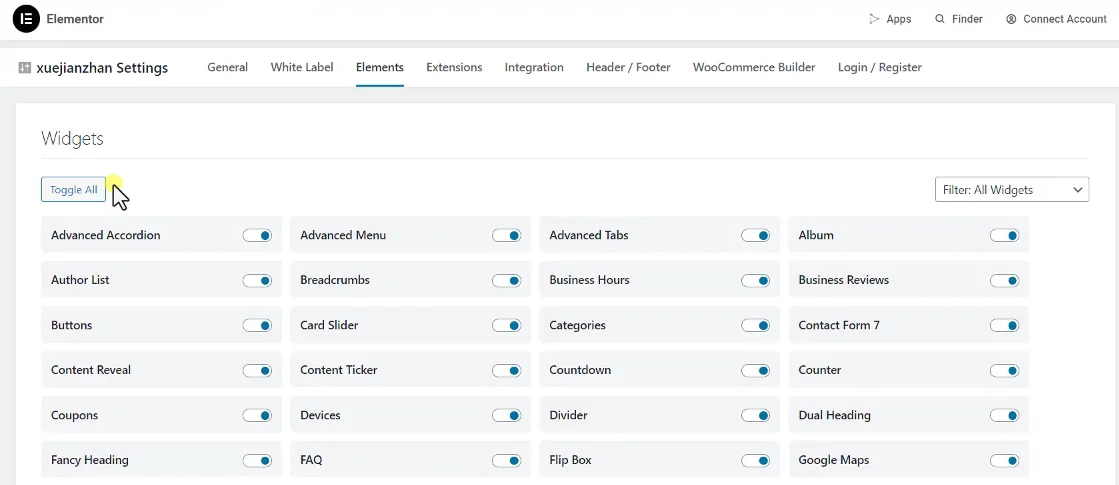Viewport: 1119px width, 485px height.
Task: Turn off the Breadcrumbs widget toggle
Action: pos(506,281)
